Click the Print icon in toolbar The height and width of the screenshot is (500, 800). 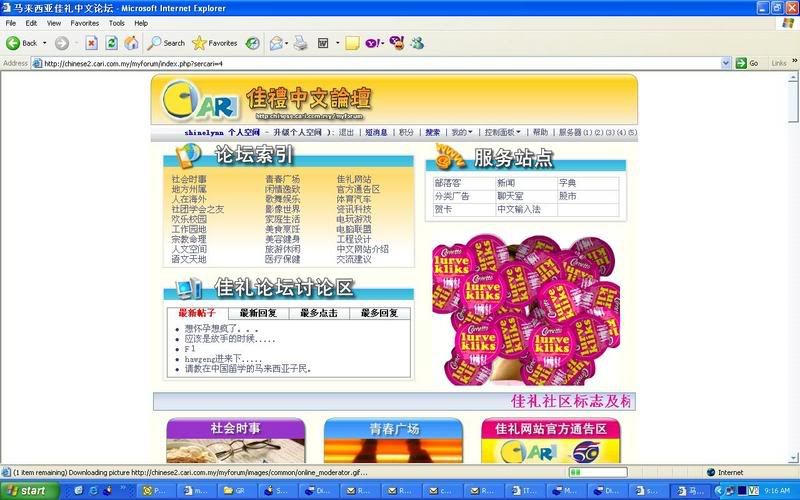pos(300,43)
